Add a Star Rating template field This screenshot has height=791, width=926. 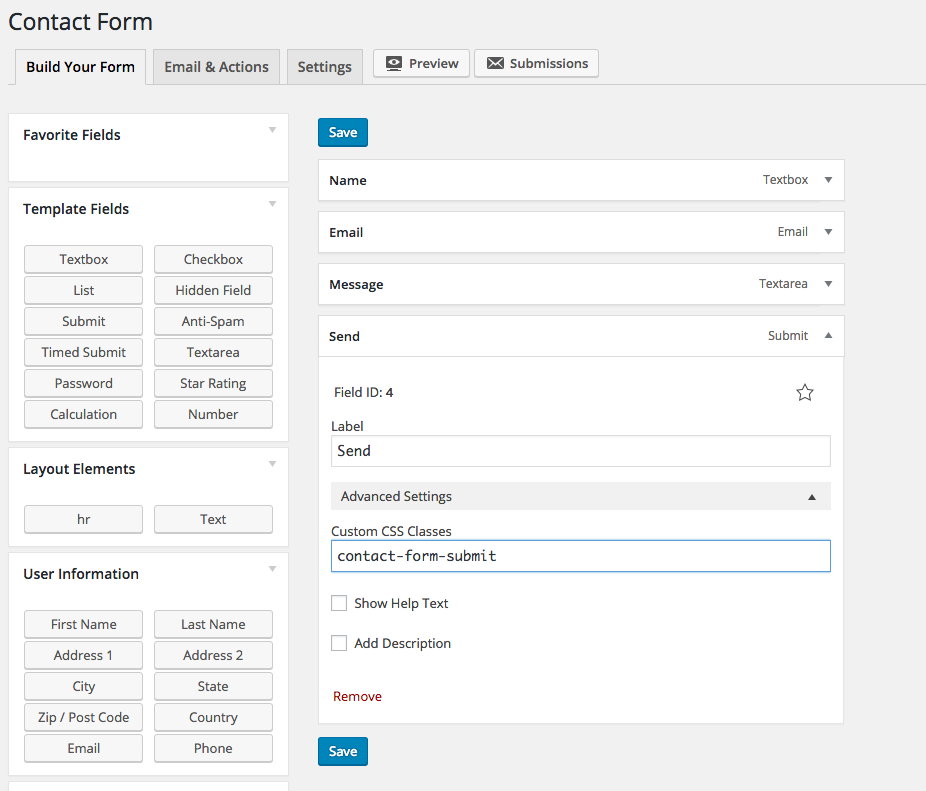tap(213, 383)
